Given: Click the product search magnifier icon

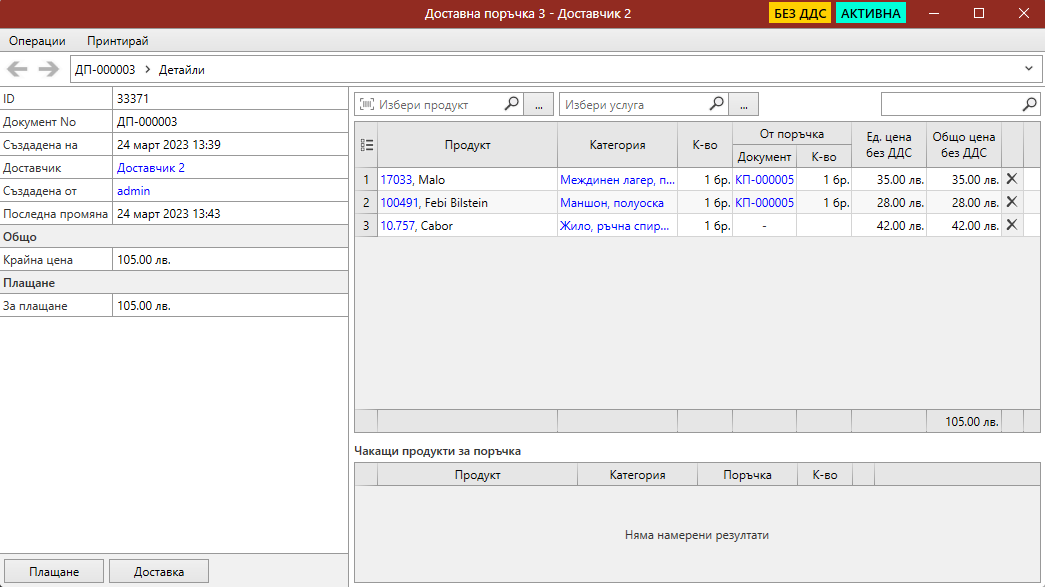Looking at the screenshot, I should 511,104.
